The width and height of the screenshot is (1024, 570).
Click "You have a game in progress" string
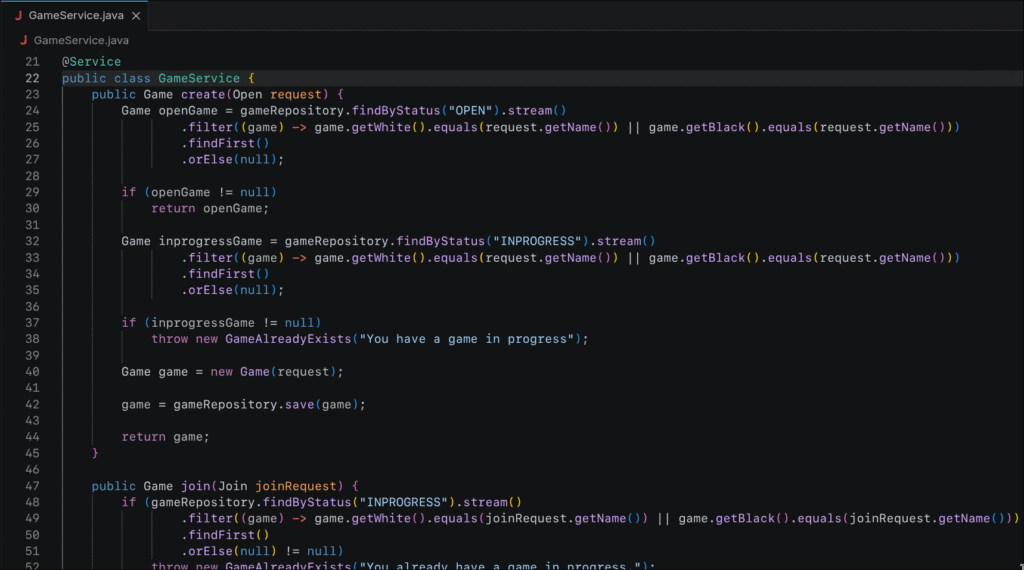coord(466,340)
